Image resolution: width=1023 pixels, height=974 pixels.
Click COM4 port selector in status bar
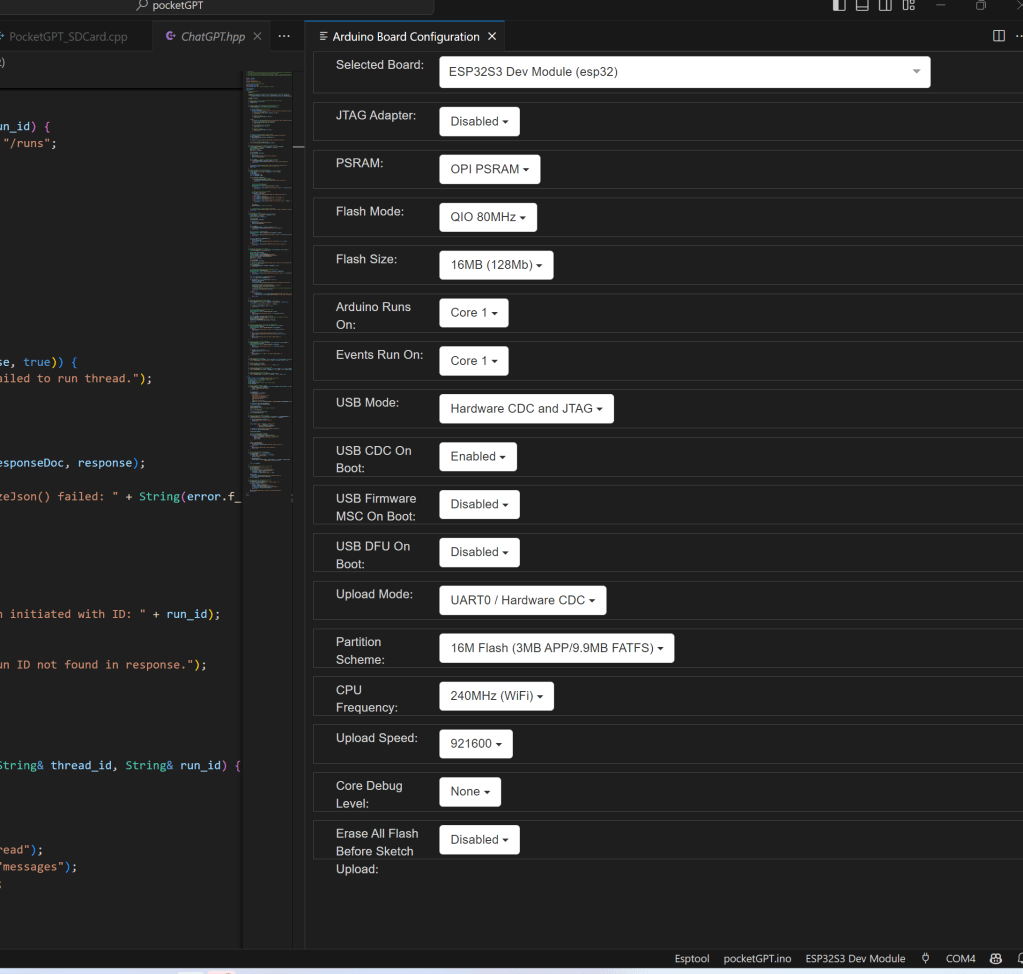coord(960,958)
